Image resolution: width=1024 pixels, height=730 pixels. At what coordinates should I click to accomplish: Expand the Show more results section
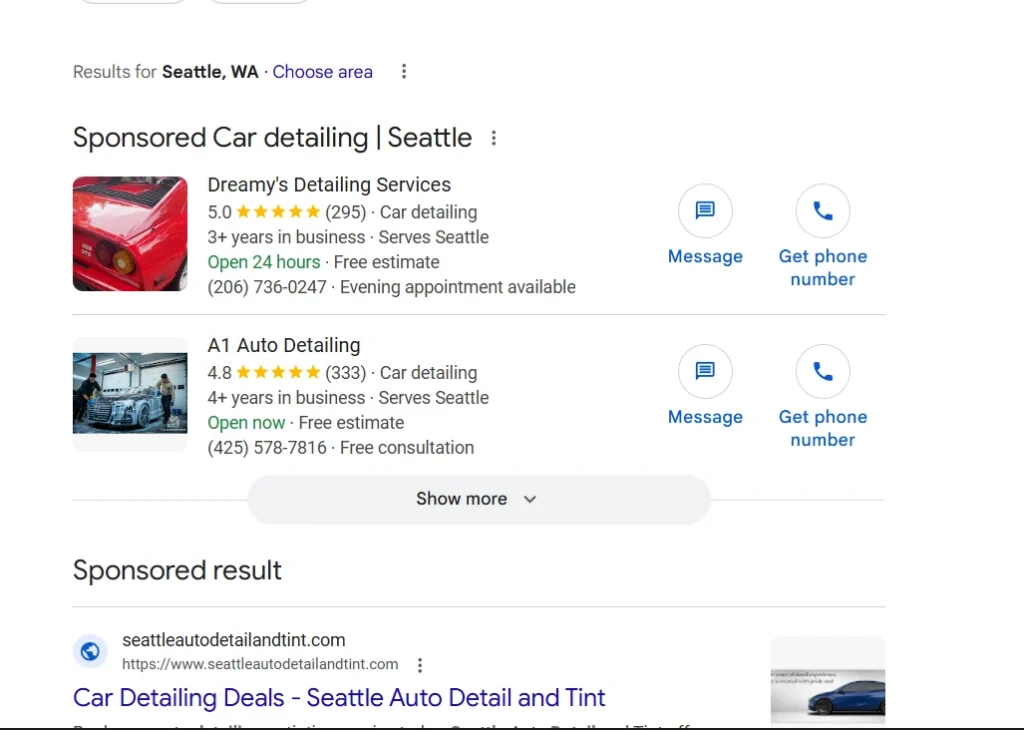click(x=477, y=498)
